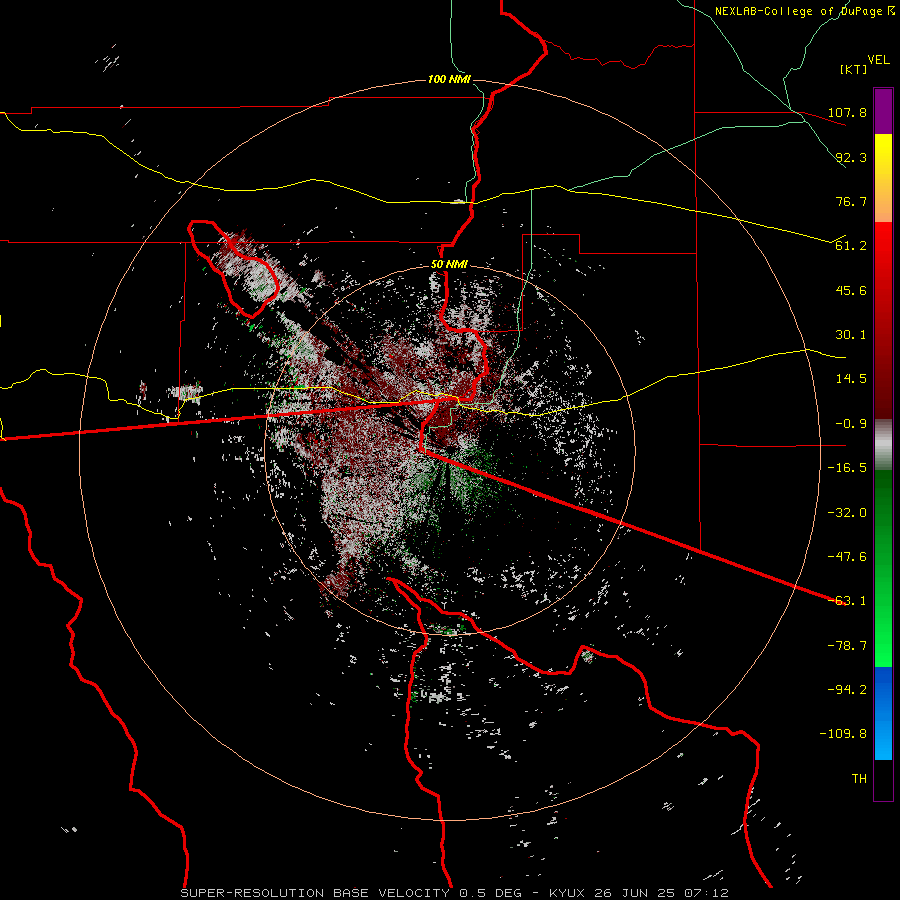
Task: Select the -47.6 legend value
Action: click(x=847, y=557)
